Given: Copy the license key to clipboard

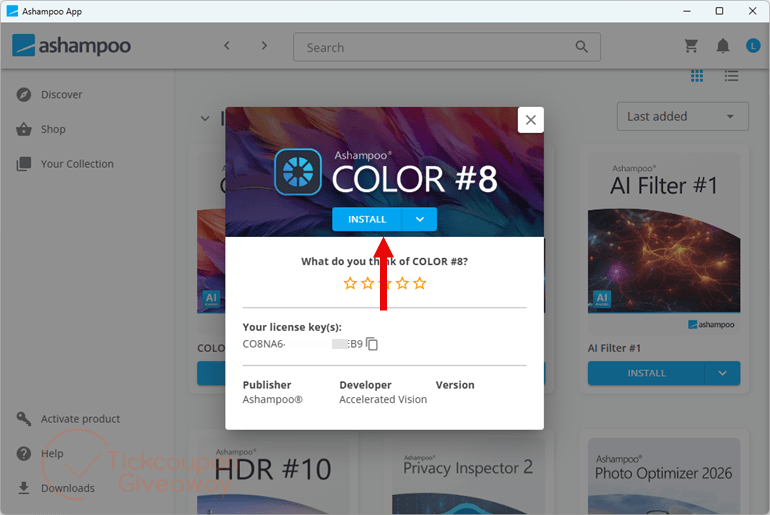Looking at the screenshot, I should click(x=372, y=344).
